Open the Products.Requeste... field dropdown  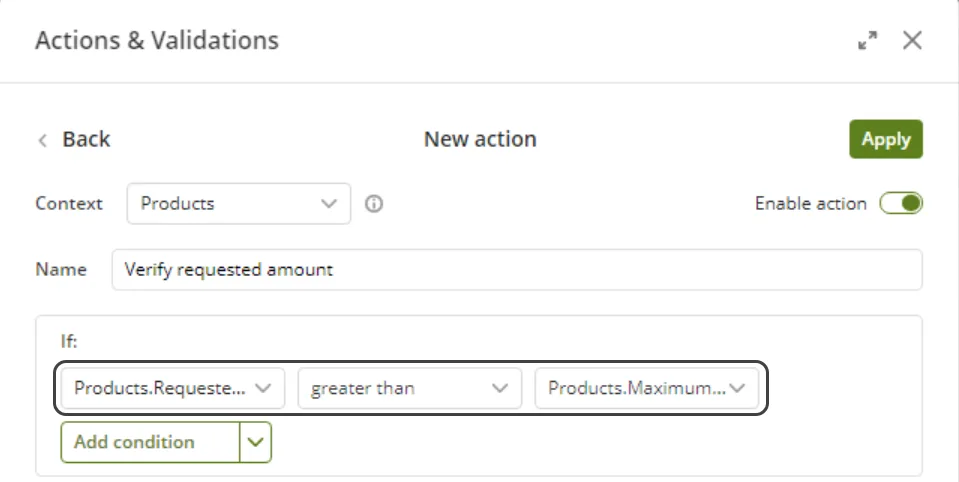[x=172, y=388]
